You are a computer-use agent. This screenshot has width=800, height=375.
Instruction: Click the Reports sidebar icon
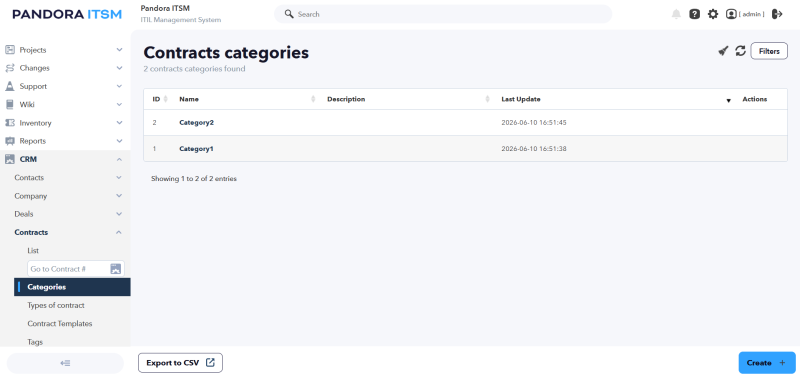pyautogui.click(x=10, y=141)
